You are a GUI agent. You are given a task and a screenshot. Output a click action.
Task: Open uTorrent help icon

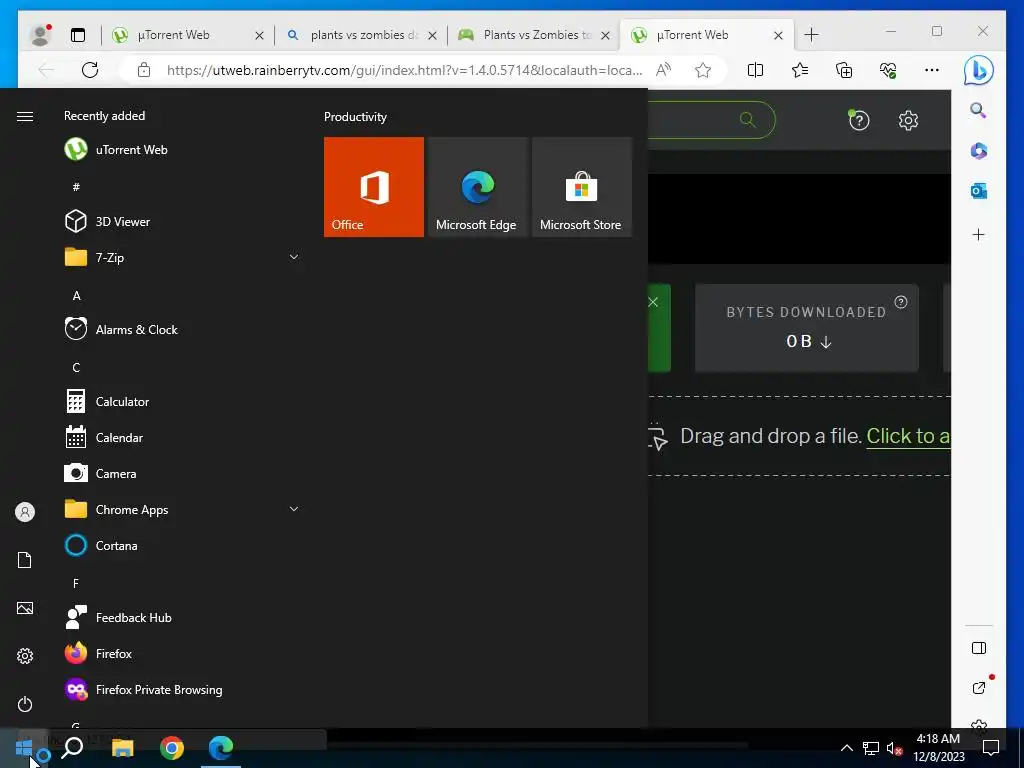[x=859, y=120]
